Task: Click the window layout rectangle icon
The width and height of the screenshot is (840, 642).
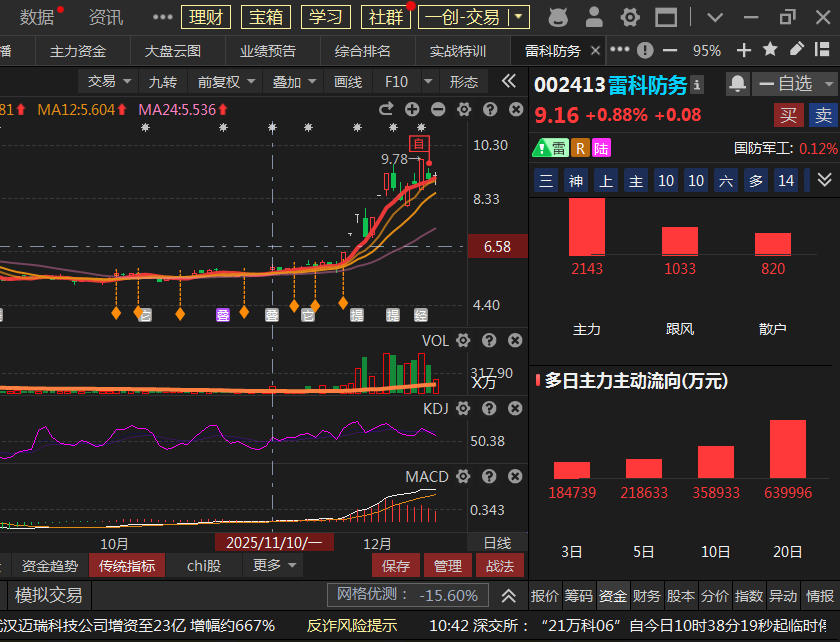Action: click(x=666, y=18)
